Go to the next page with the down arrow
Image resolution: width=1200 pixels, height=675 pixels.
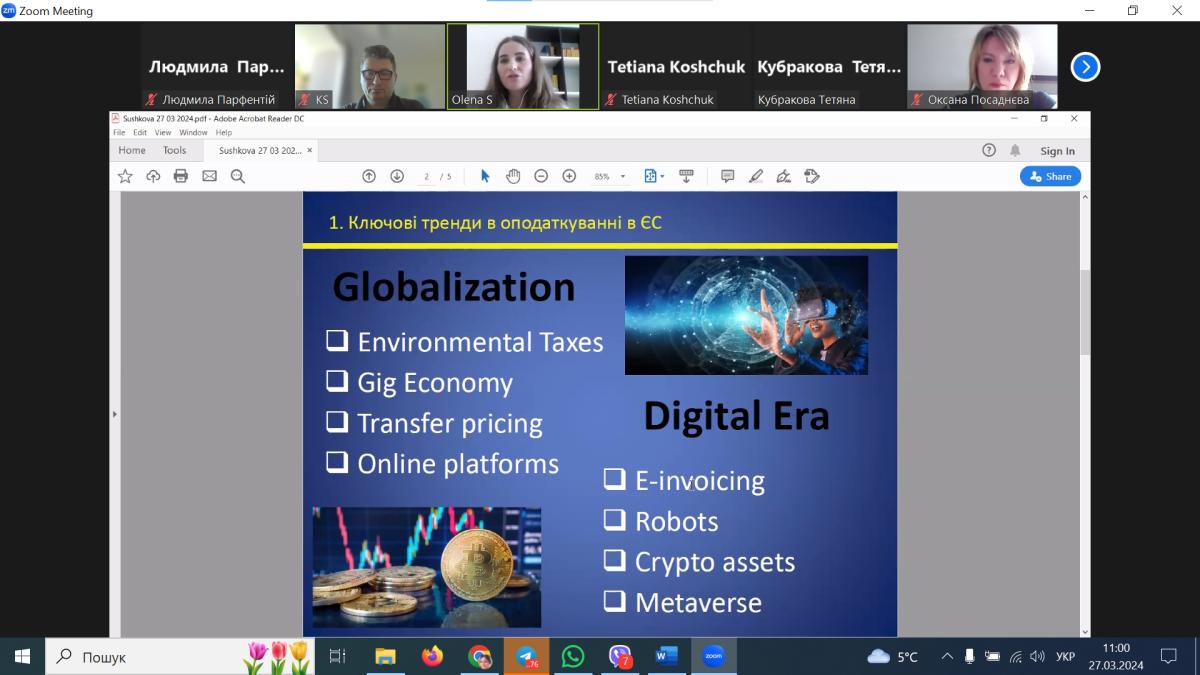[397, 176]
